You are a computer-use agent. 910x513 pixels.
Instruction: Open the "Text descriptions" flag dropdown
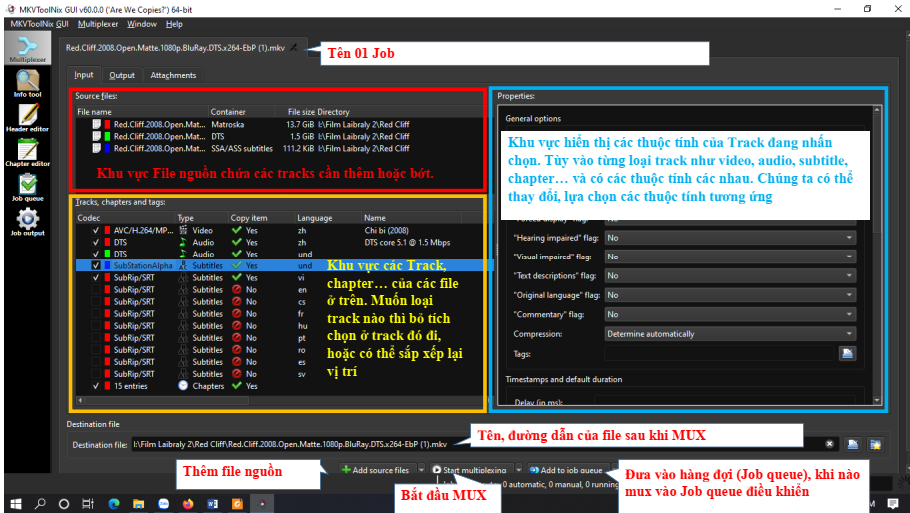pos(730,276)
